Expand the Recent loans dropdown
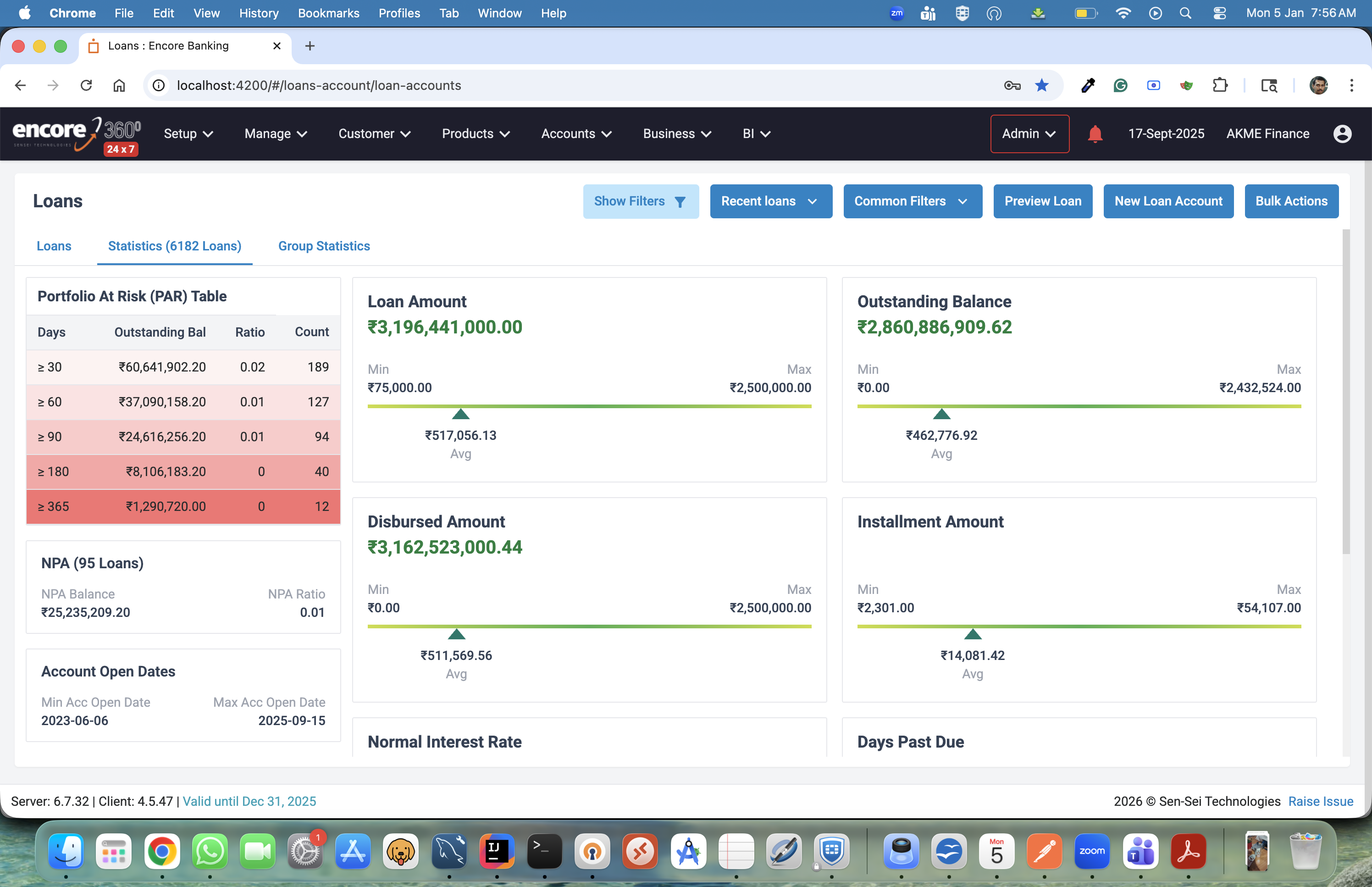The height and width of the screenshot is (887, 1372). coord(770,201)
